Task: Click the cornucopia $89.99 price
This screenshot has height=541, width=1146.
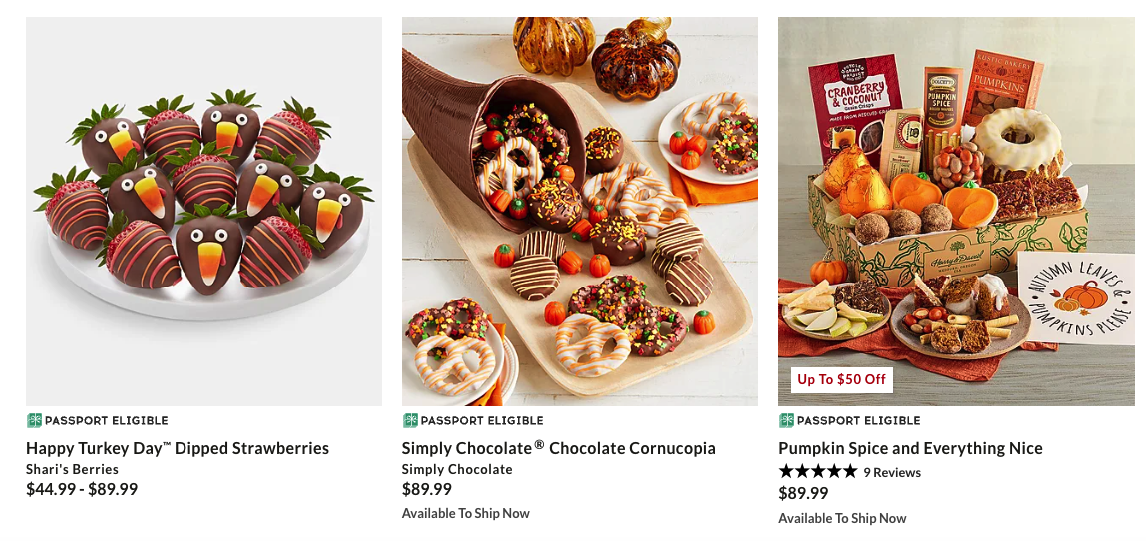Action: tap(427, 489)
